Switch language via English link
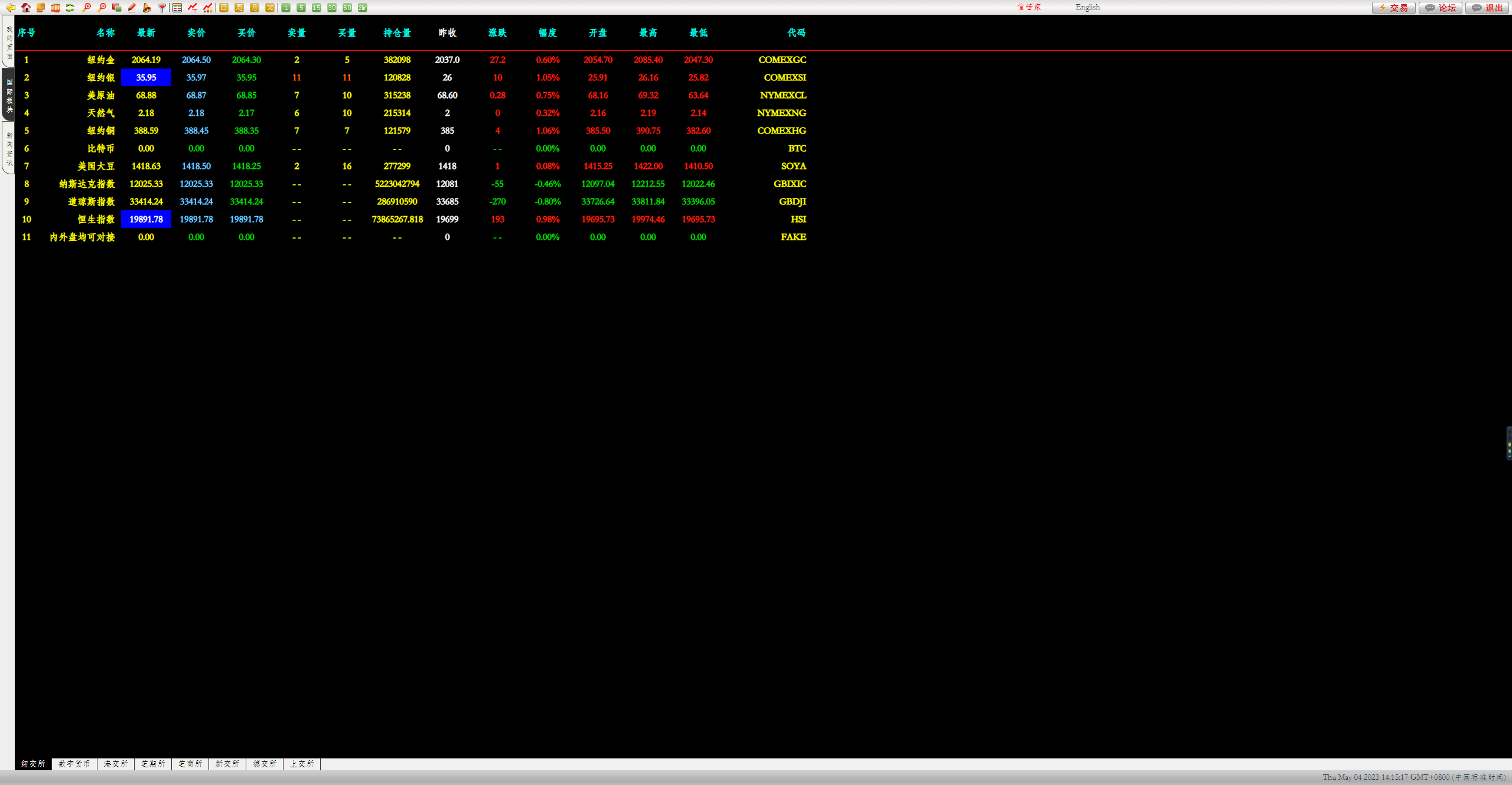Viewport: 1512px width, 785px height. coord(1088,7)
